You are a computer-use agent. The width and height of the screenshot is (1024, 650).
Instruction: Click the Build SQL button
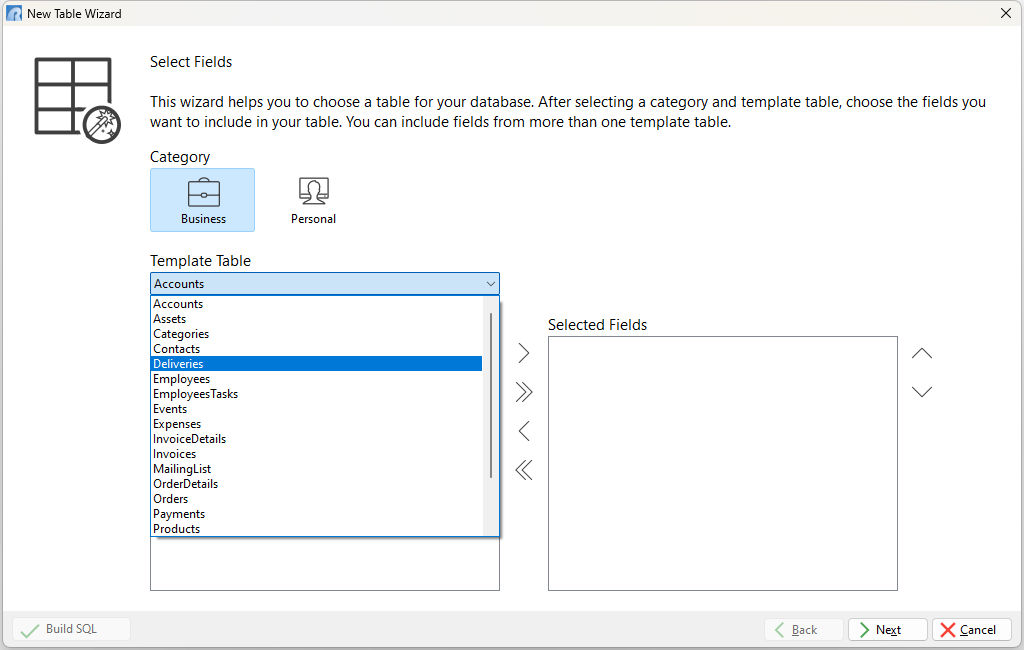pos(71,629)
